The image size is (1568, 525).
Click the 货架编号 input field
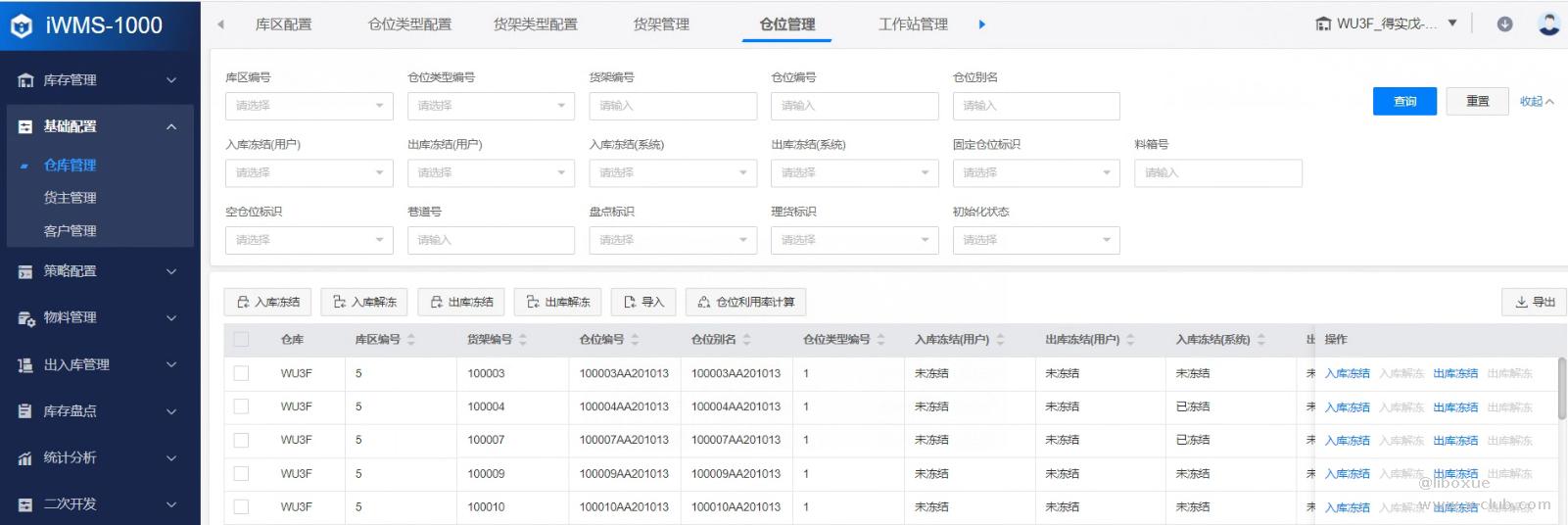[x=672, y=106]
